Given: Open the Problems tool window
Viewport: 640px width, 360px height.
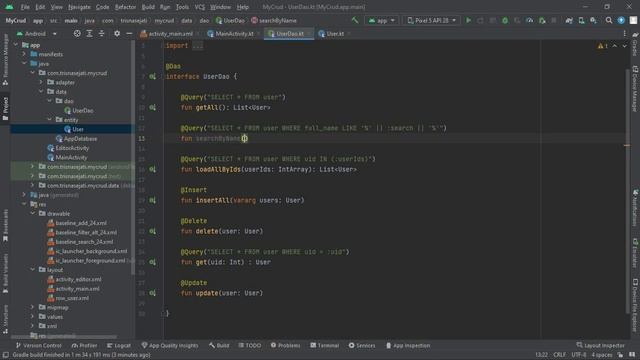Looking at the screenshot, I should [x=286, y=345].
